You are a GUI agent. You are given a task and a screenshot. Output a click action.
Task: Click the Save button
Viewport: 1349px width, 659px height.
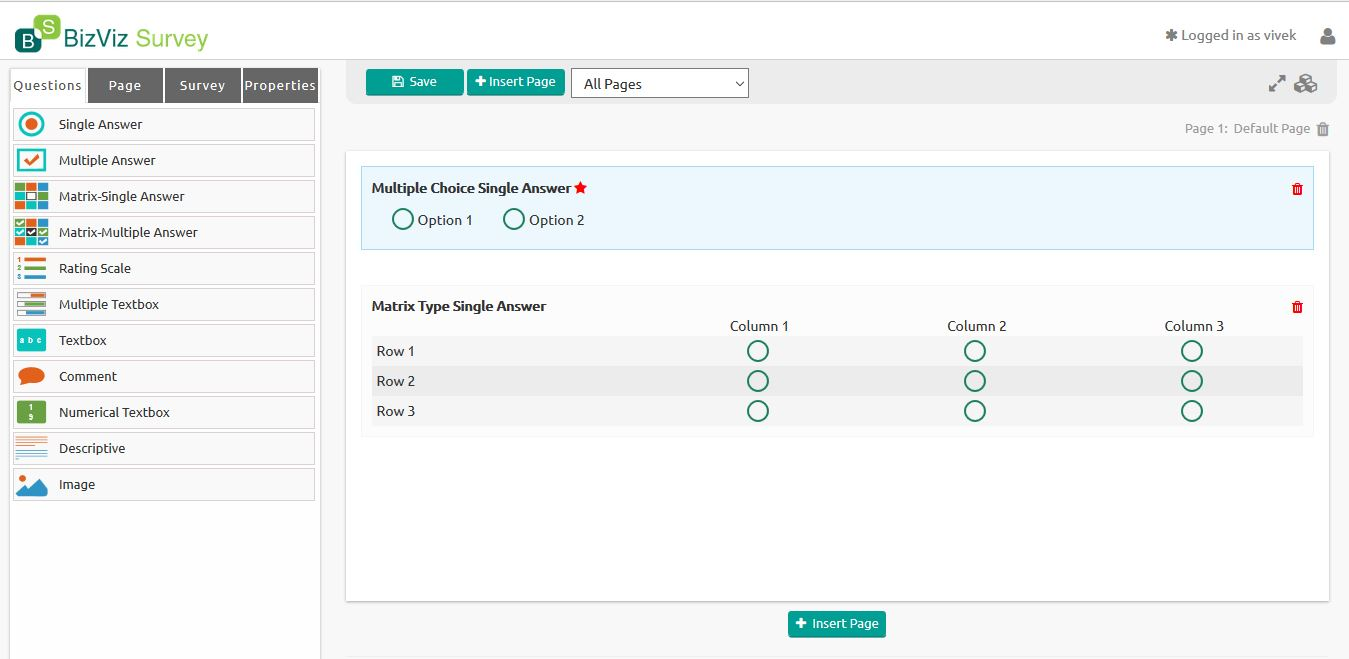coord(414,82)
